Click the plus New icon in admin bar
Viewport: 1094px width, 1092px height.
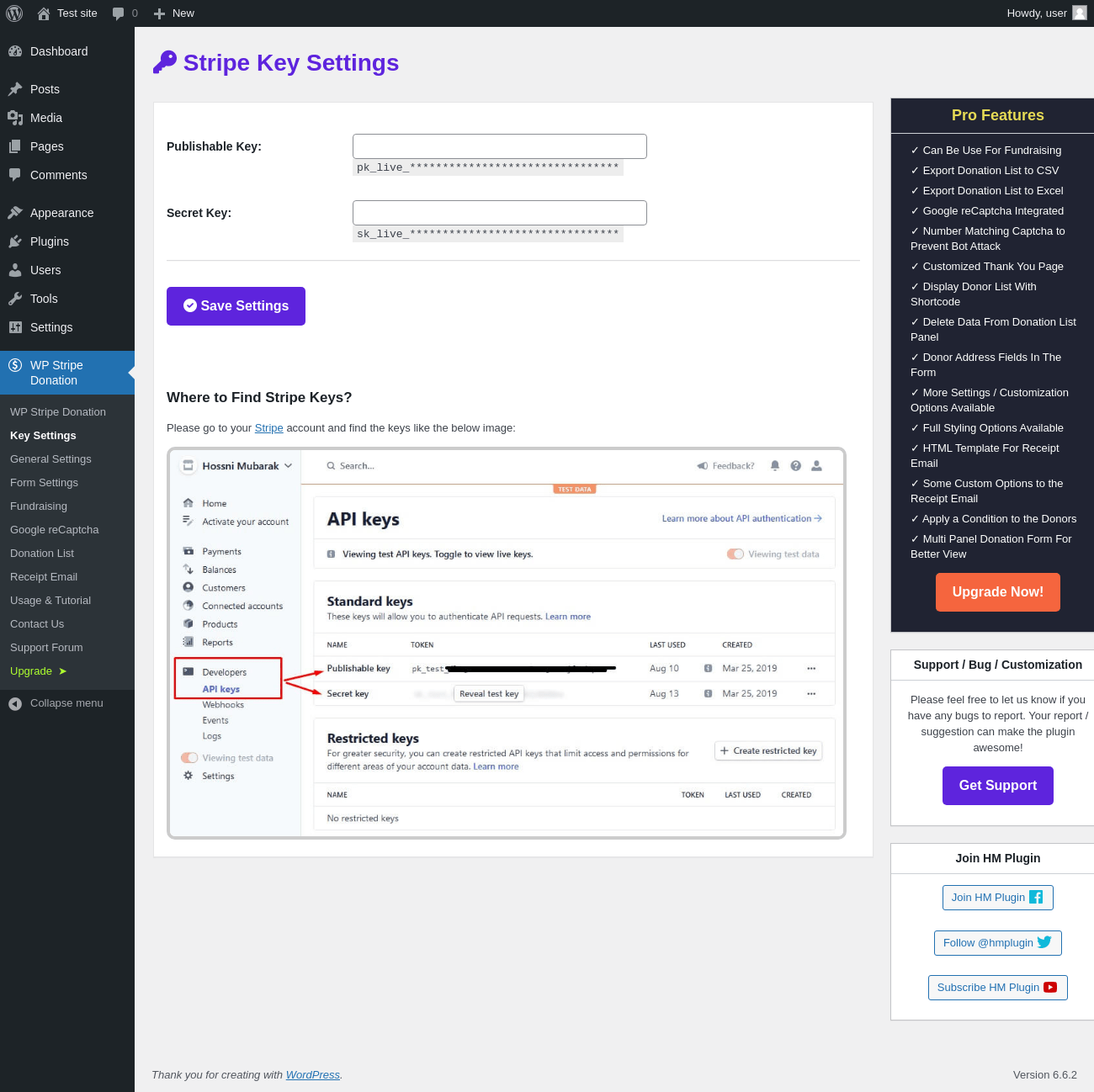(159, 13)
